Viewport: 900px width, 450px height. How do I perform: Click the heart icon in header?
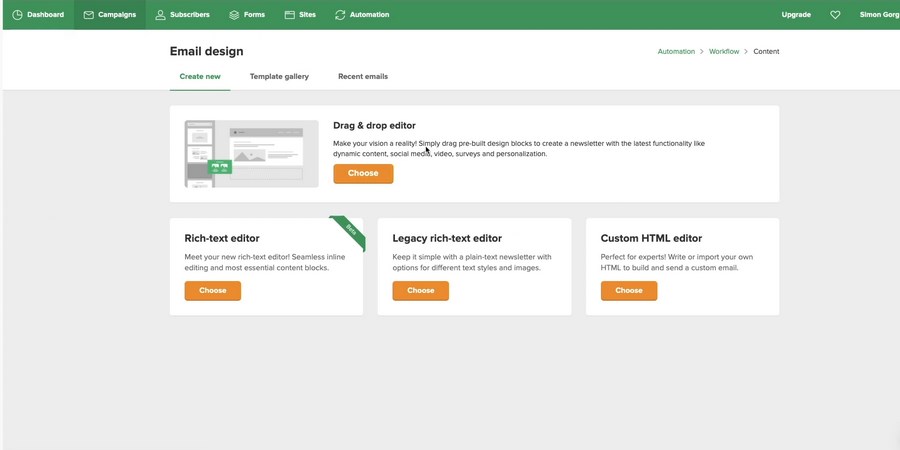click(835, 15)
